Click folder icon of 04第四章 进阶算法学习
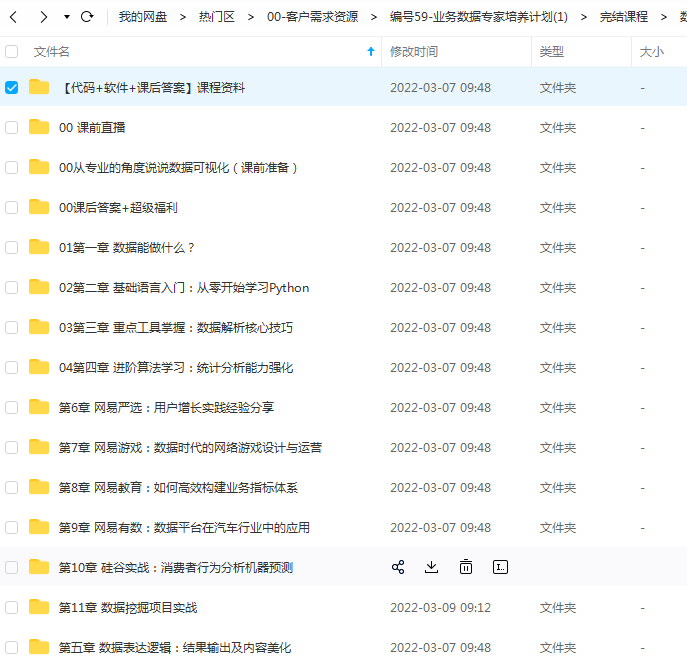Screen dimensions: 687x665 (x=39, y=367)
